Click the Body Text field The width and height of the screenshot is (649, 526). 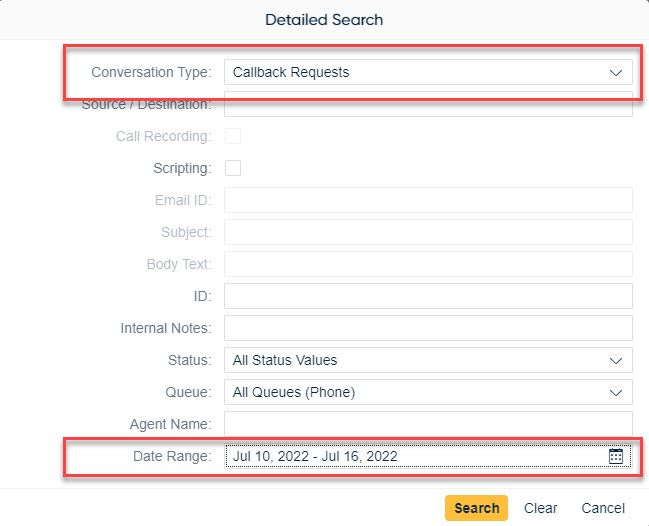(x=428, y=264)
